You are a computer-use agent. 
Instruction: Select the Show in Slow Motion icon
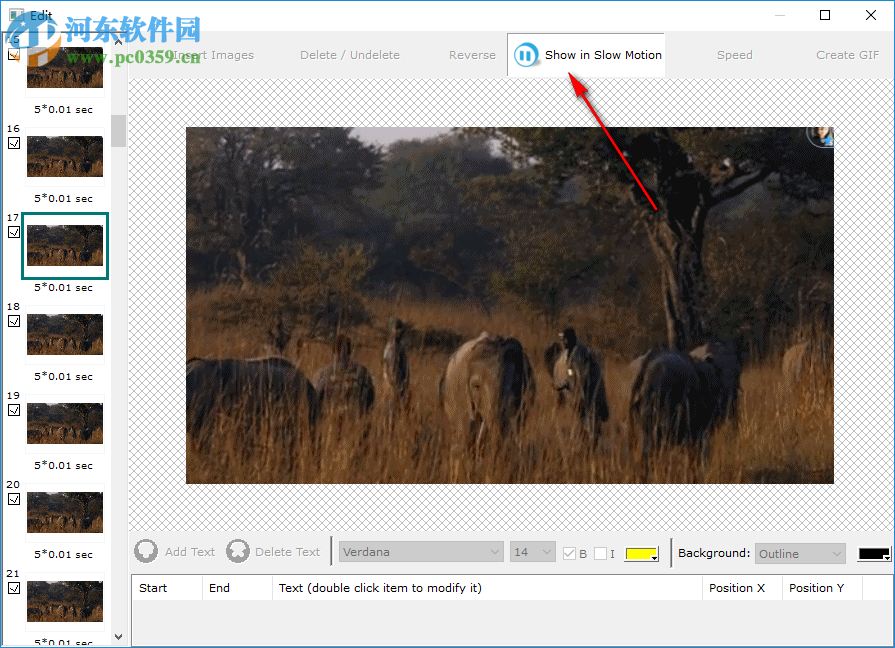pos(526,55)
